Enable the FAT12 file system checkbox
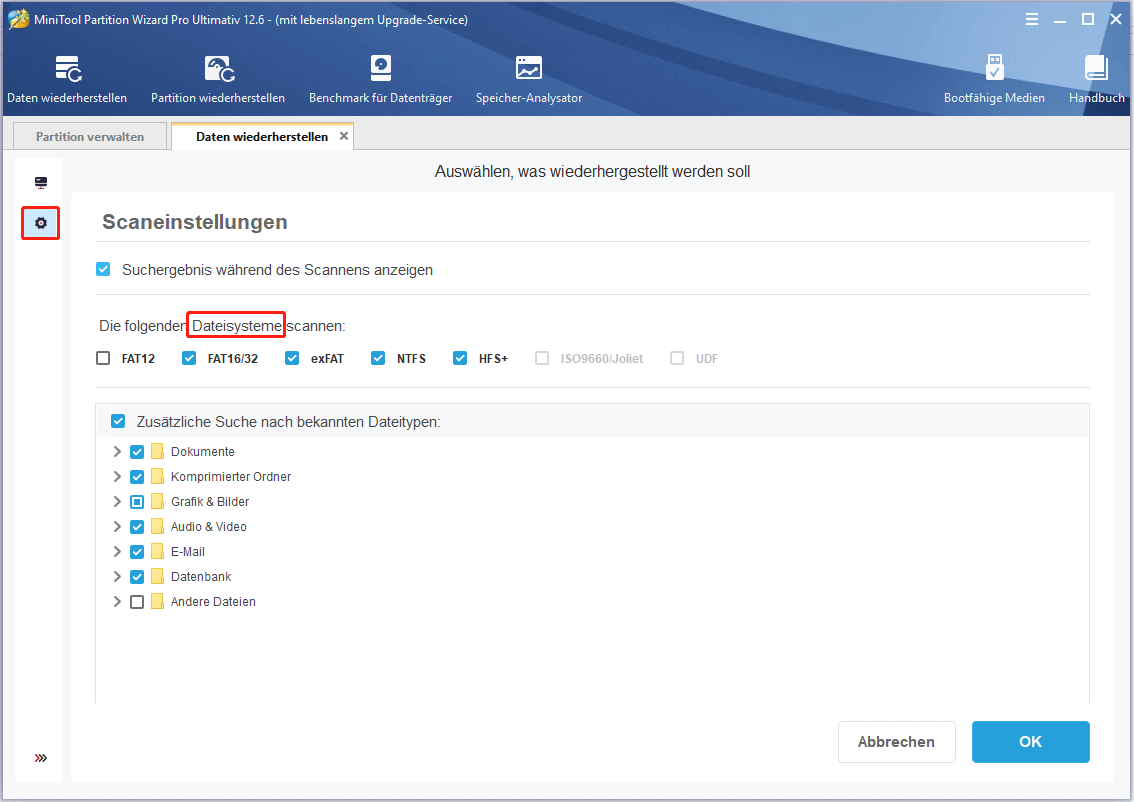Screen dimensions: 1134x802 [103, 358]
